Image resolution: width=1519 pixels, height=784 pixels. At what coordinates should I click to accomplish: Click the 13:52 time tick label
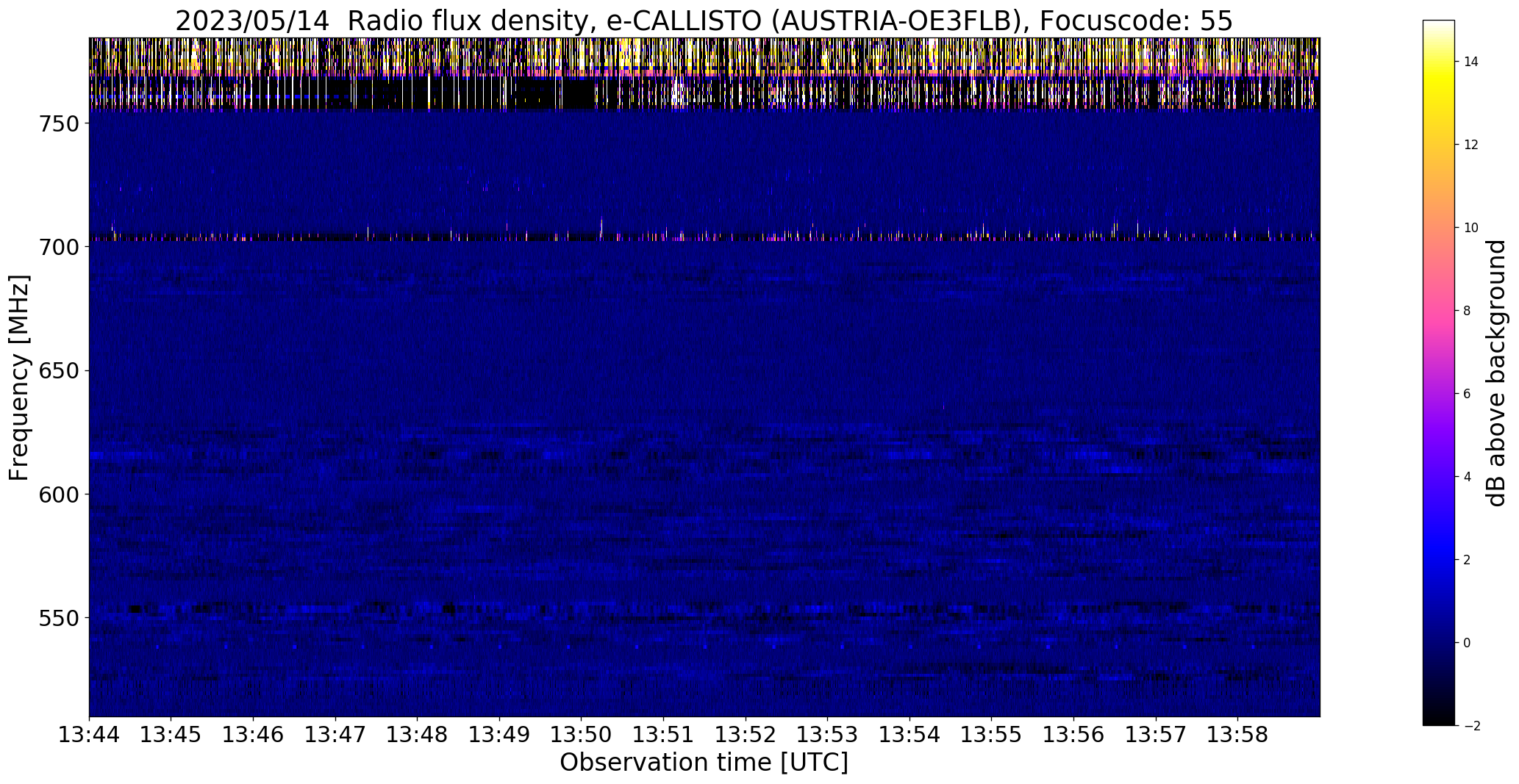click(746, 735)
